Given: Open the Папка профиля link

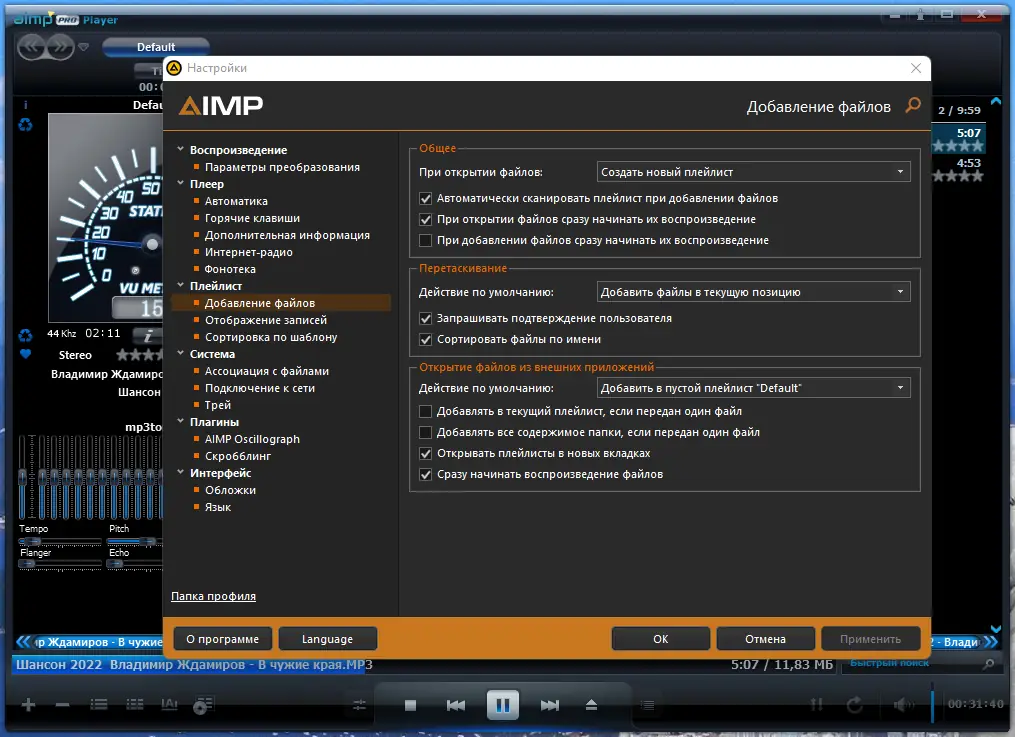Looking at the screenshot, I should click(213, 596).
